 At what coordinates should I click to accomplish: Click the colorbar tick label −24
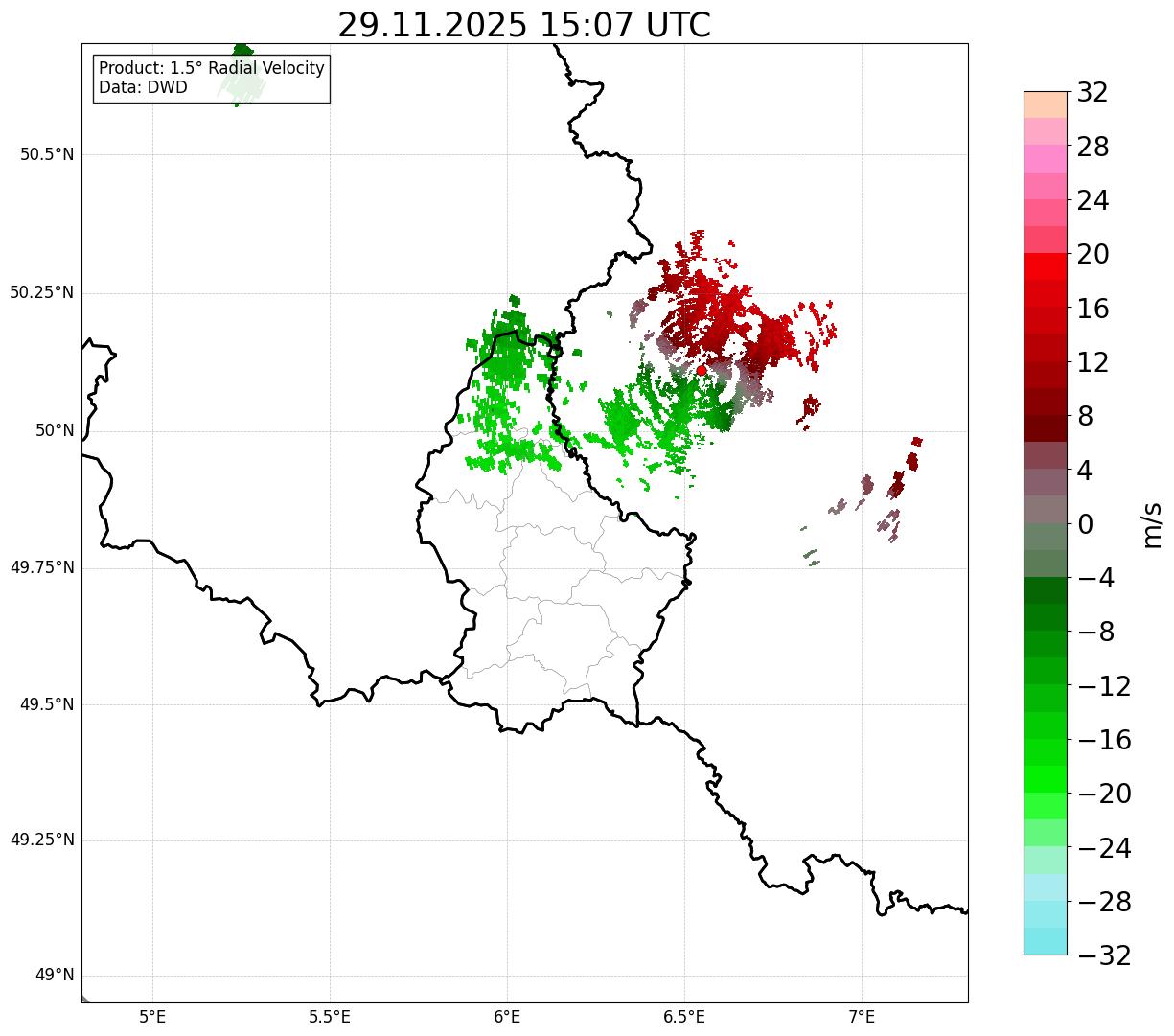pos(1104,848)
